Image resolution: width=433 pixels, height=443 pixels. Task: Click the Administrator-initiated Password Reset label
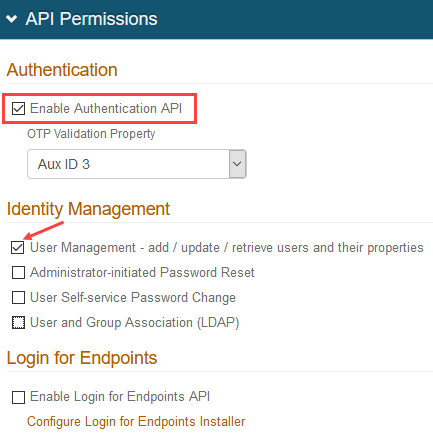coord(142,273)
